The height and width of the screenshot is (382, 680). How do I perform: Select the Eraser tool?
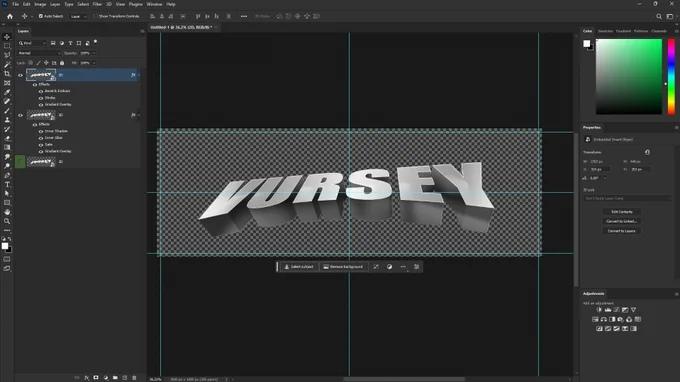pyautogui.click(x=7, y=138)
